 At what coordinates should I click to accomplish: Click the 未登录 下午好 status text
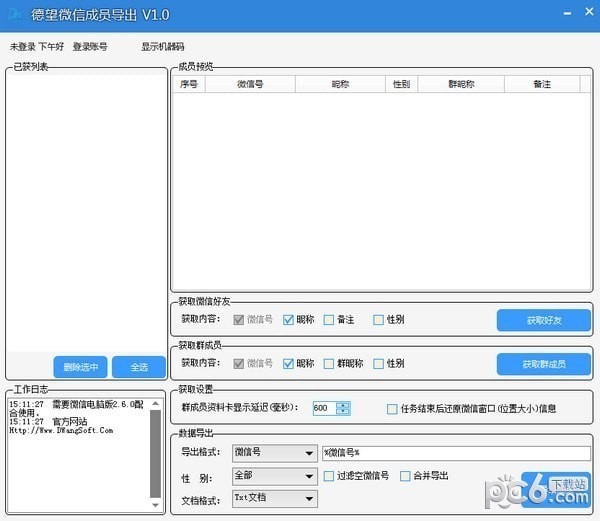tap(37, 47)
